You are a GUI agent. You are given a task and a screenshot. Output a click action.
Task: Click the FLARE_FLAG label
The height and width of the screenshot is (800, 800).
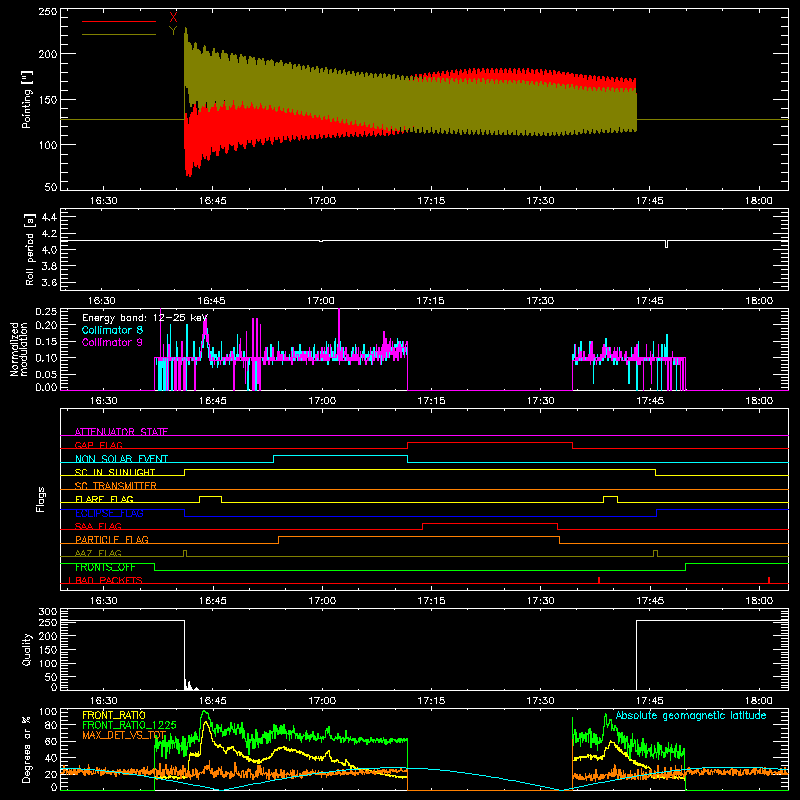click(104, 499)
